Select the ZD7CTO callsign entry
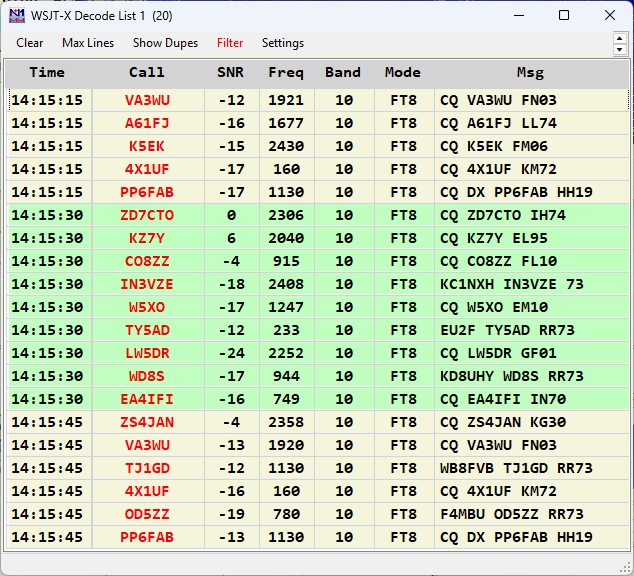Image resolution: width=634 pixels, height=576 pixels. pos(147,215)
